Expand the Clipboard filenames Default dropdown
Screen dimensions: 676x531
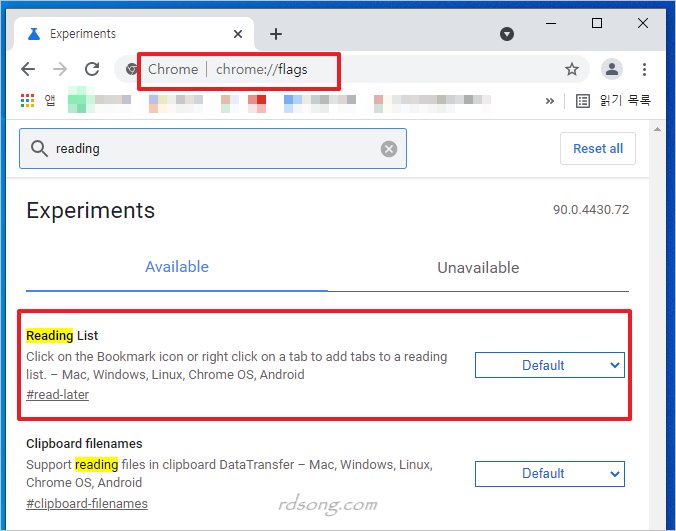(549, 473)
